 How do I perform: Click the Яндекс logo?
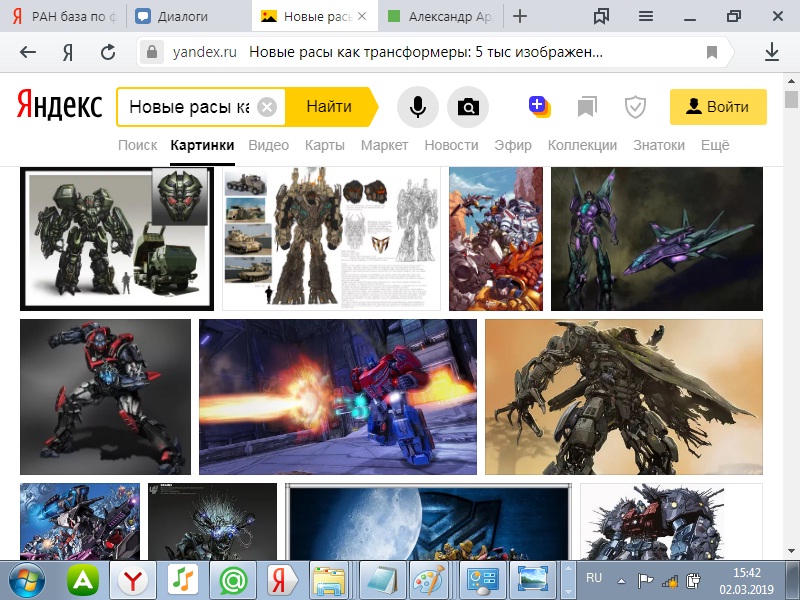(60, 106)
